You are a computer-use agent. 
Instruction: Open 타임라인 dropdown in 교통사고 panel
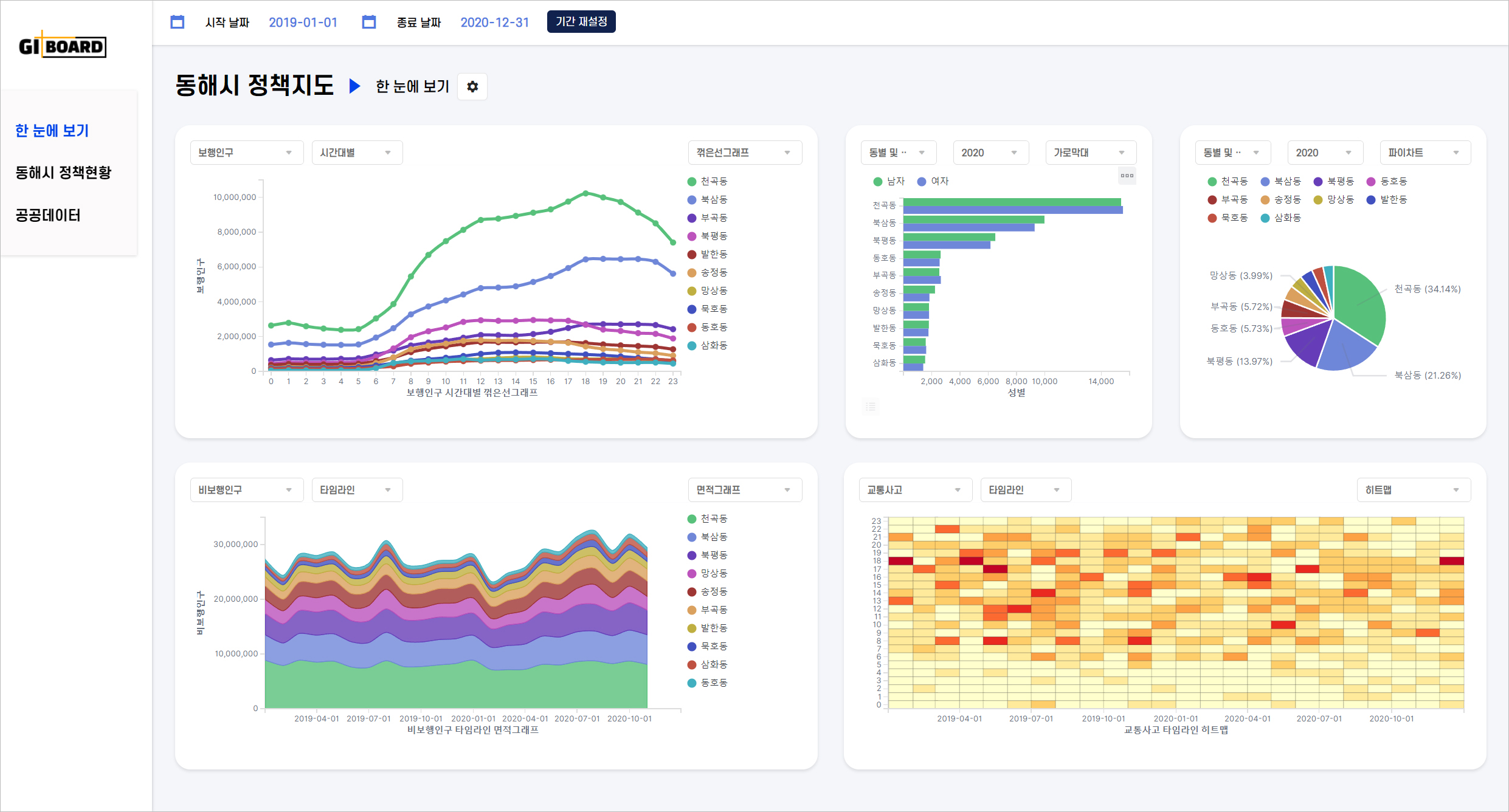[x=1026, y=490]
